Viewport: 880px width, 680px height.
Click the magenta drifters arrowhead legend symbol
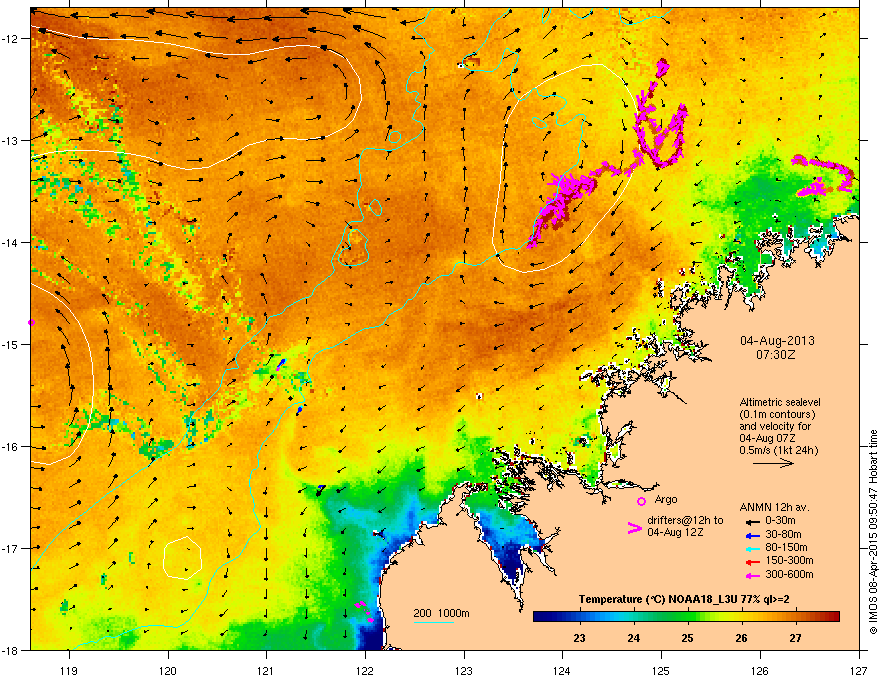(x=635, y=528)
